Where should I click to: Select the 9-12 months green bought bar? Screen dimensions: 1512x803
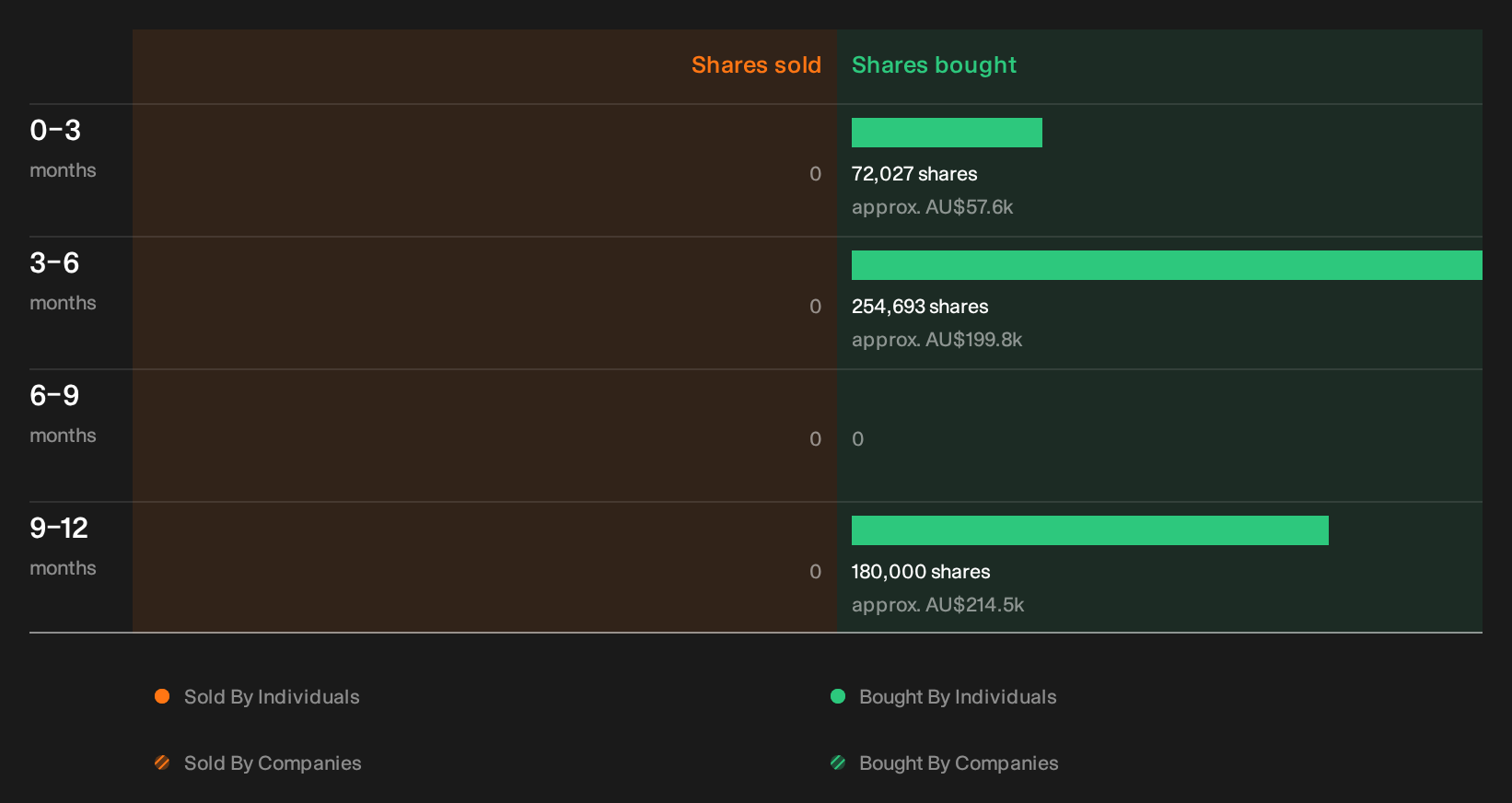pos(1090,530)
